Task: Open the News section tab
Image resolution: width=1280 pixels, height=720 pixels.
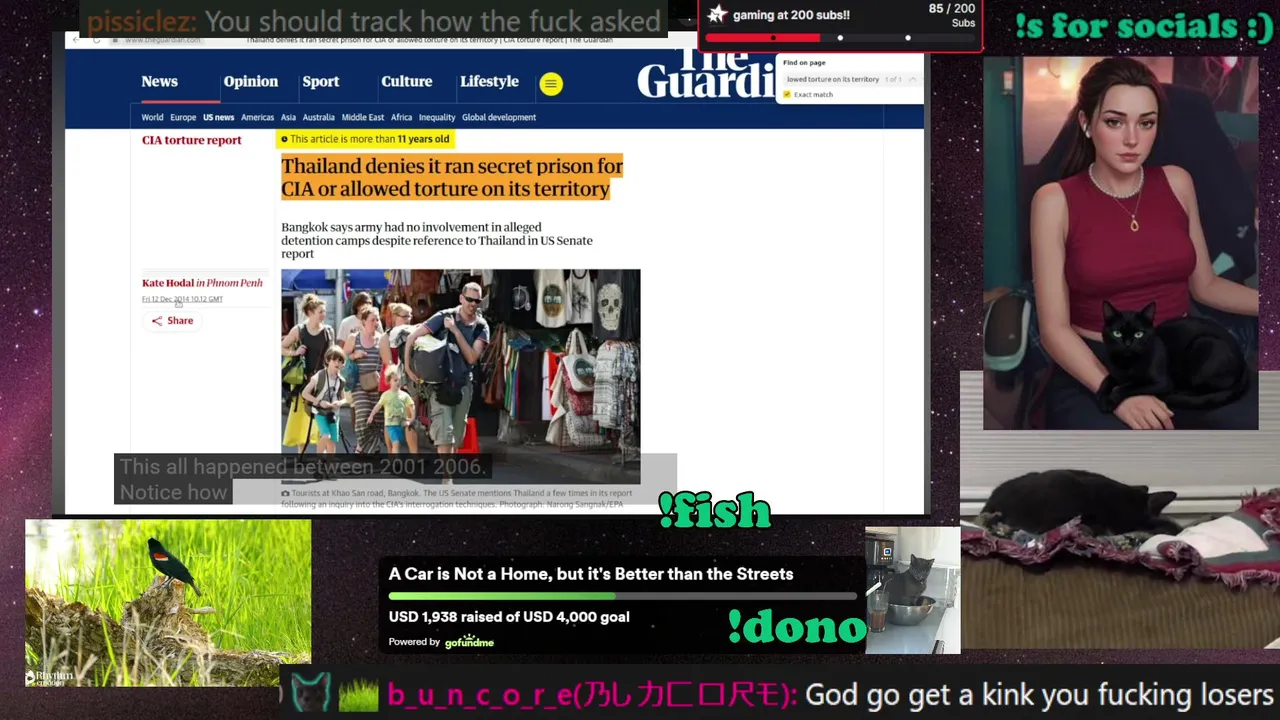Action: pyautogui.click(x=159, y=82)
